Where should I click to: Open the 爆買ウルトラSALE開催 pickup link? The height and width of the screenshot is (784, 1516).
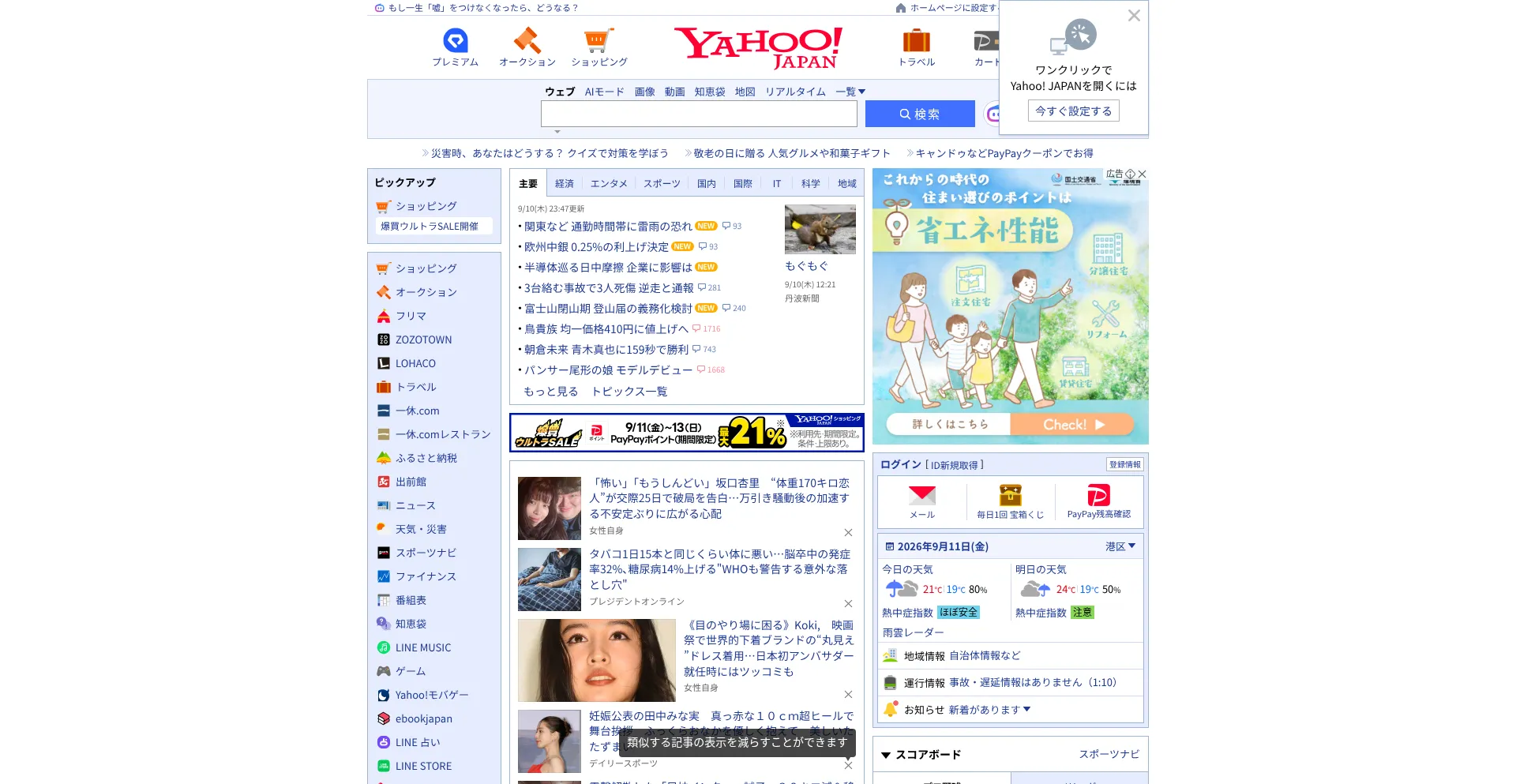[x=430, y=227]
